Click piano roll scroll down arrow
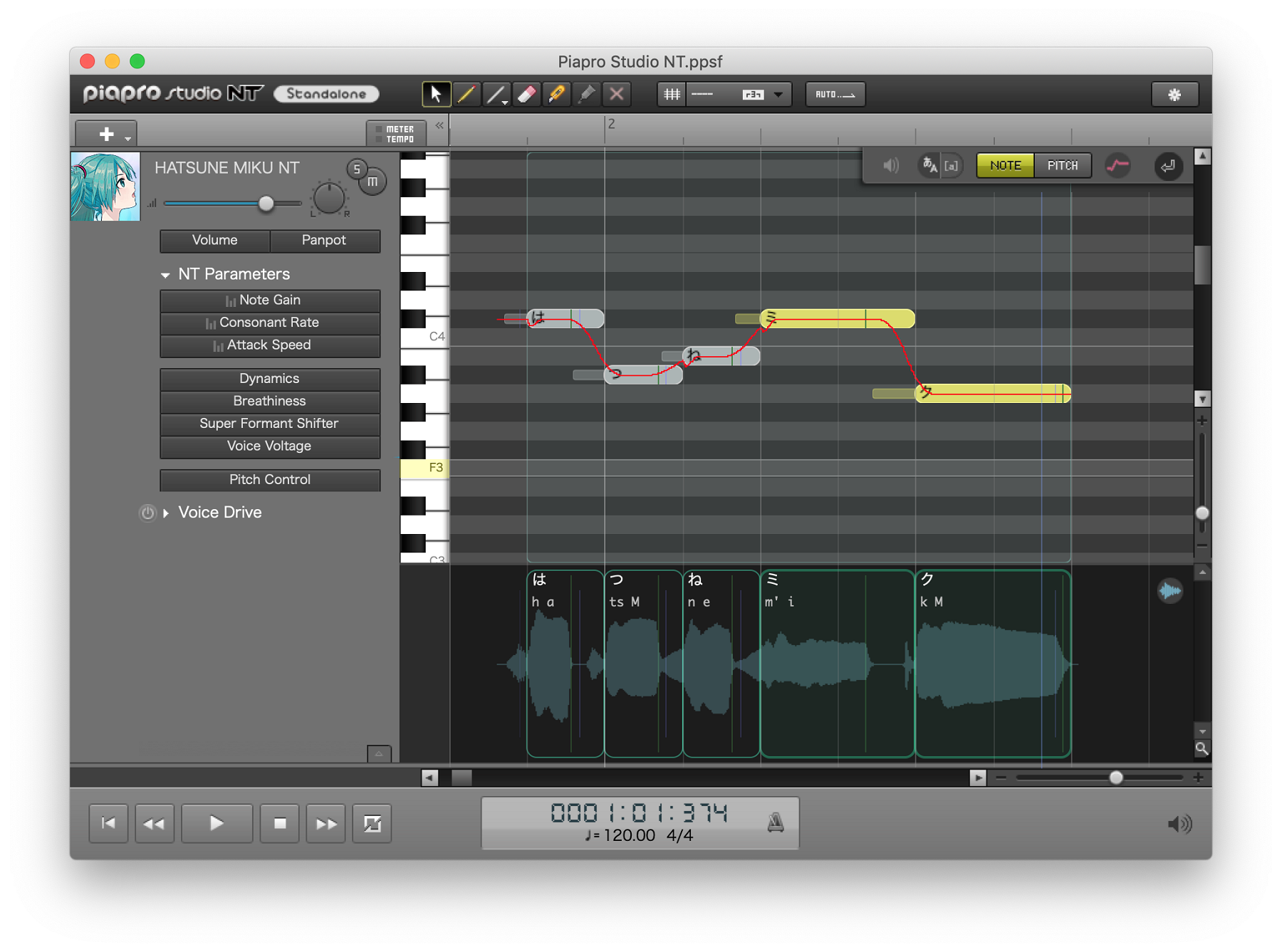This screenshot has width=1282, height=952. [x=1202, y=399]
